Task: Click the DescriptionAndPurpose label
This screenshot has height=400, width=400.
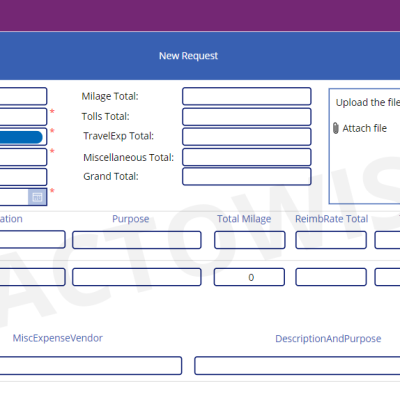Action: (328, 339)
